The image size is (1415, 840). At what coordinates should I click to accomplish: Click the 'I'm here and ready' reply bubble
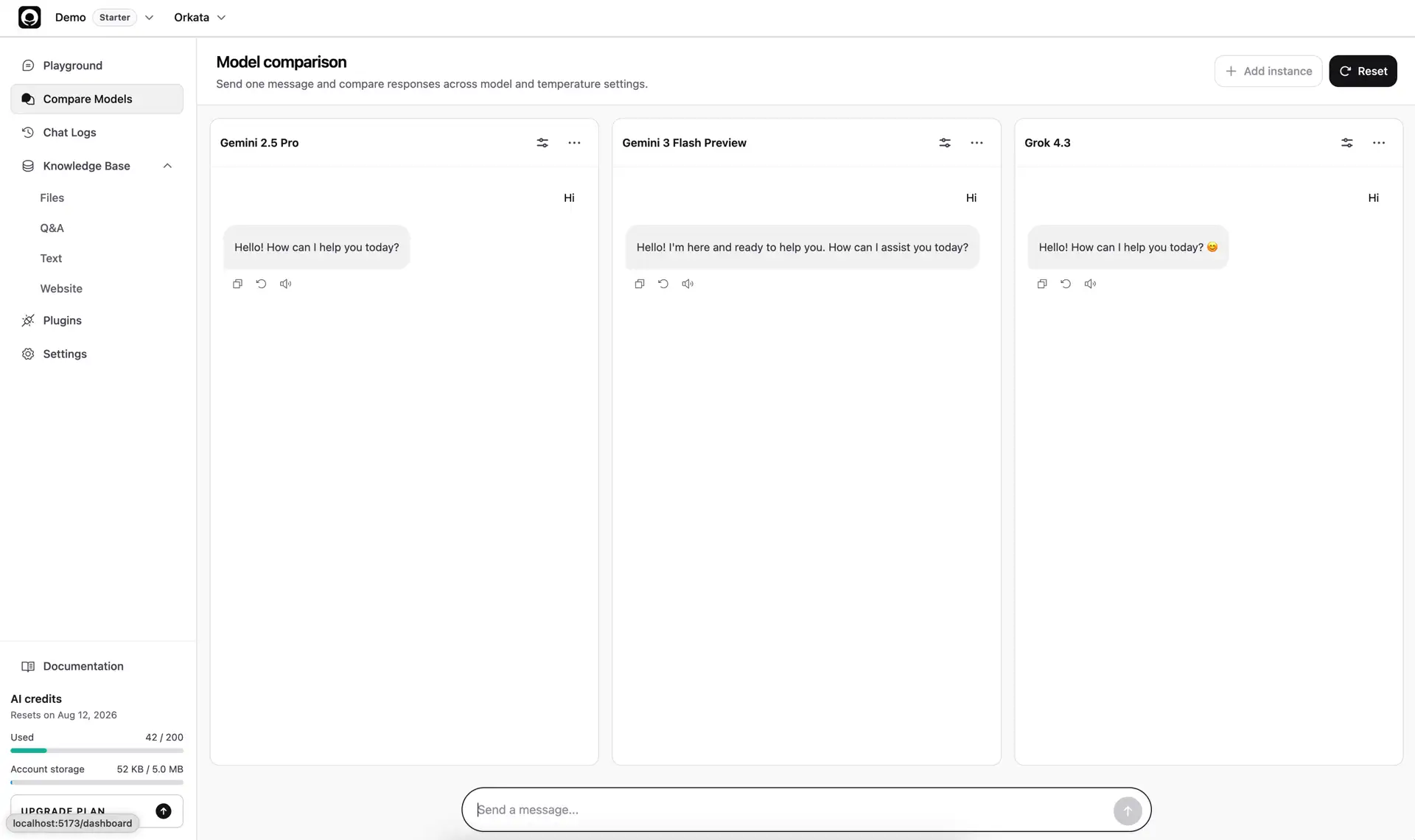click(803, 248)
